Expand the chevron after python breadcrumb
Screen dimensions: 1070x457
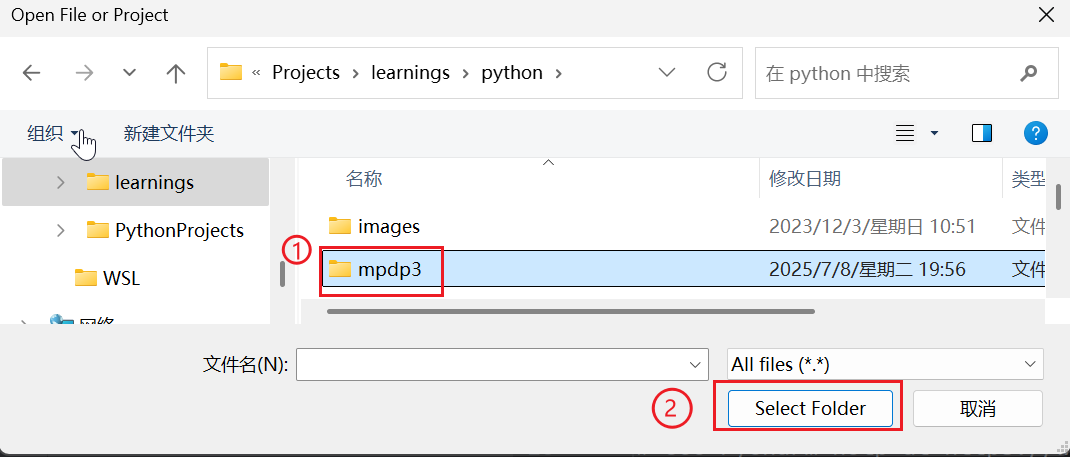coord(558,73)
